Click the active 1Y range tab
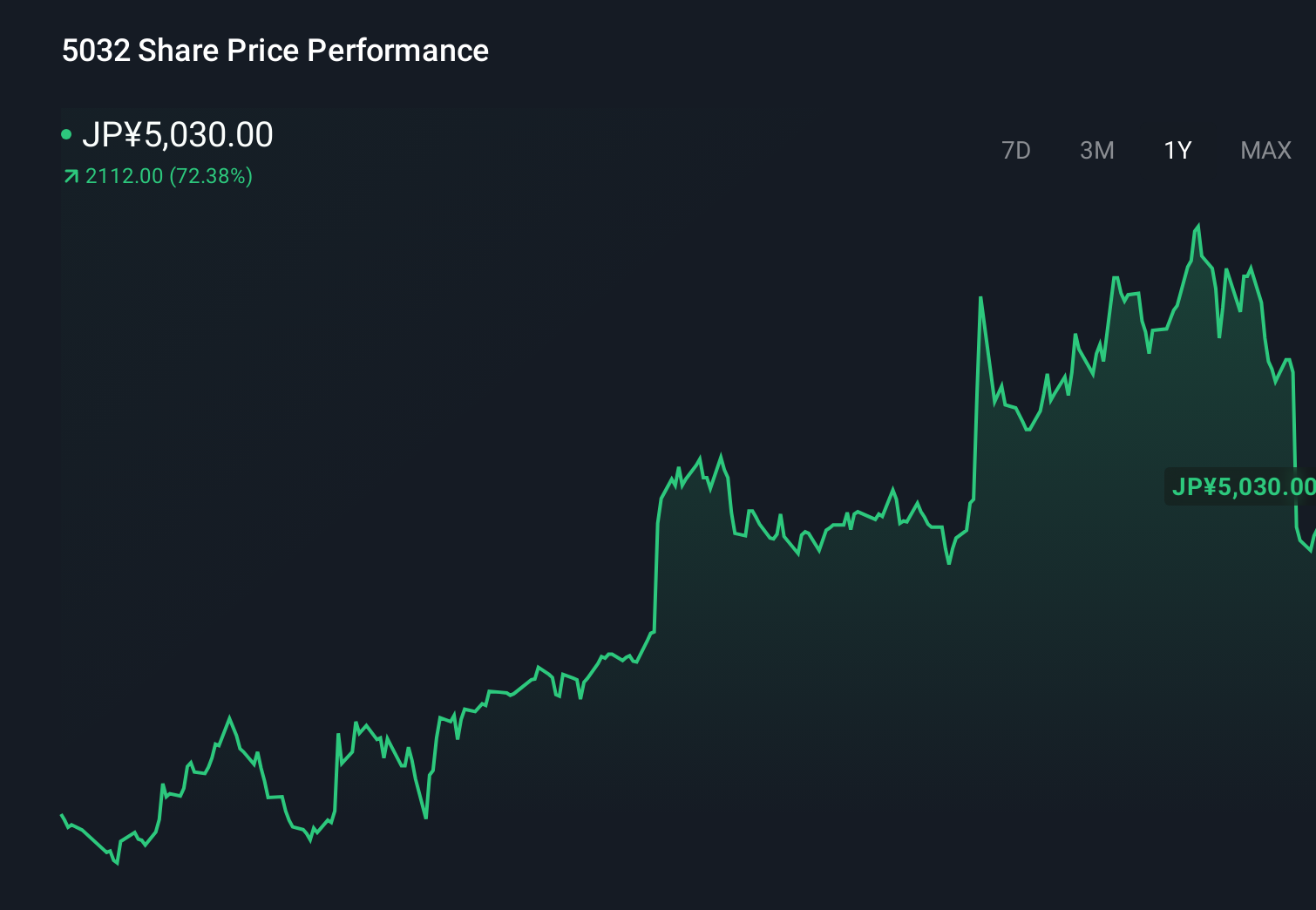1316x910 pixels. point(1177,150)
